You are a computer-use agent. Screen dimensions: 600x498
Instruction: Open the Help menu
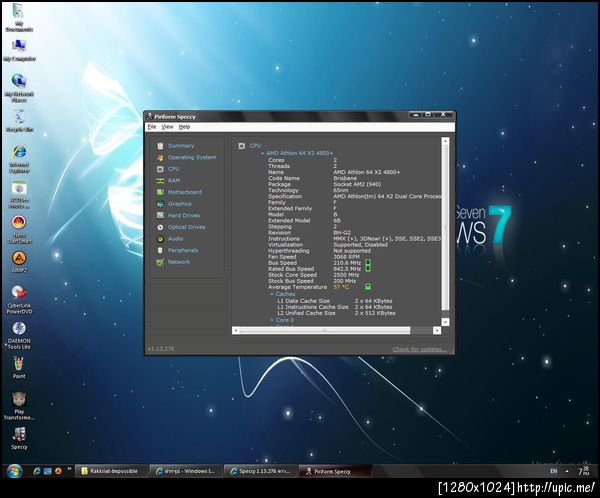[x=184, y=127]
